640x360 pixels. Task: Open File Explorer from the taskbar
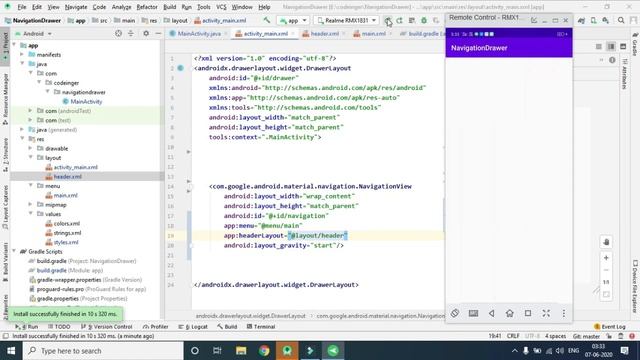click(241, 351)
